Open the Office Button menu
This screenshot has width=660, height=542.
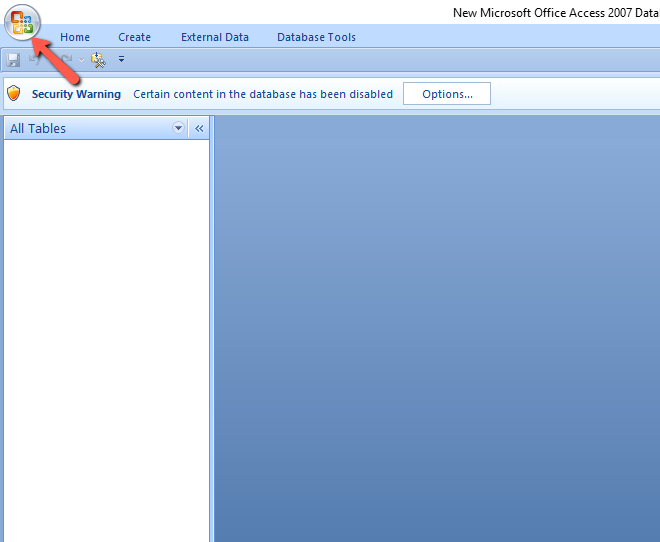tap(21, 23)
